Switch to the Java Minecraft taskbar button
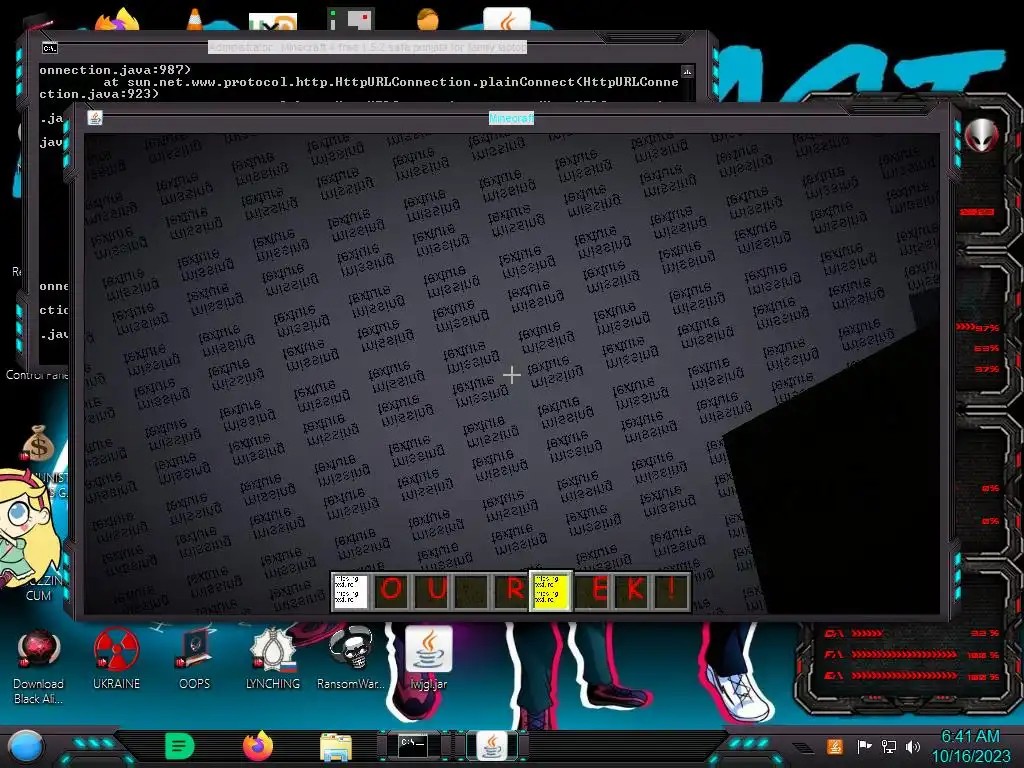 coord(492,746)
